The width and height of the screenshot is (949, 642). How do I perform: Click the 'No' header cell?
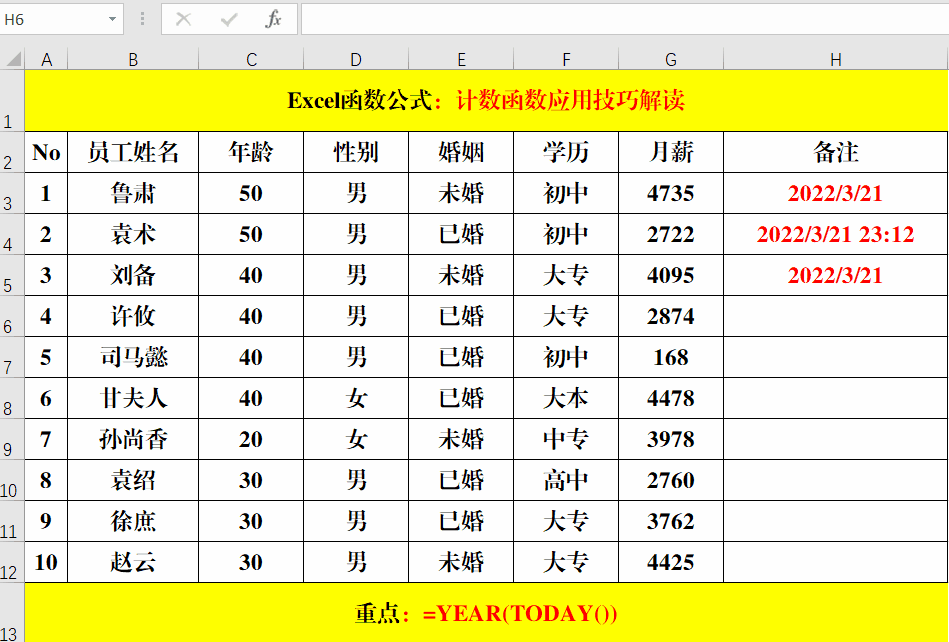tap(46, 152)
